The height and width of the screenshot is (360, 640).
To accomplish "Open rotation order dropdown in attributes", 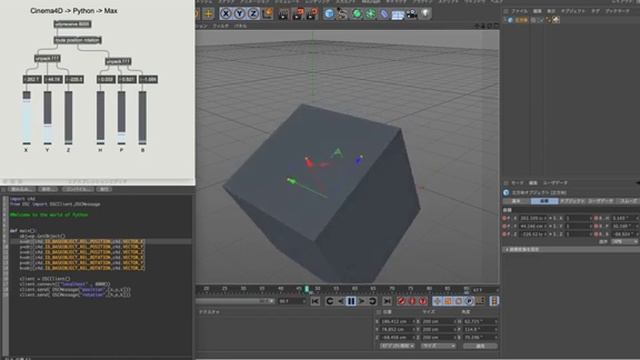I will pos(624,242).
